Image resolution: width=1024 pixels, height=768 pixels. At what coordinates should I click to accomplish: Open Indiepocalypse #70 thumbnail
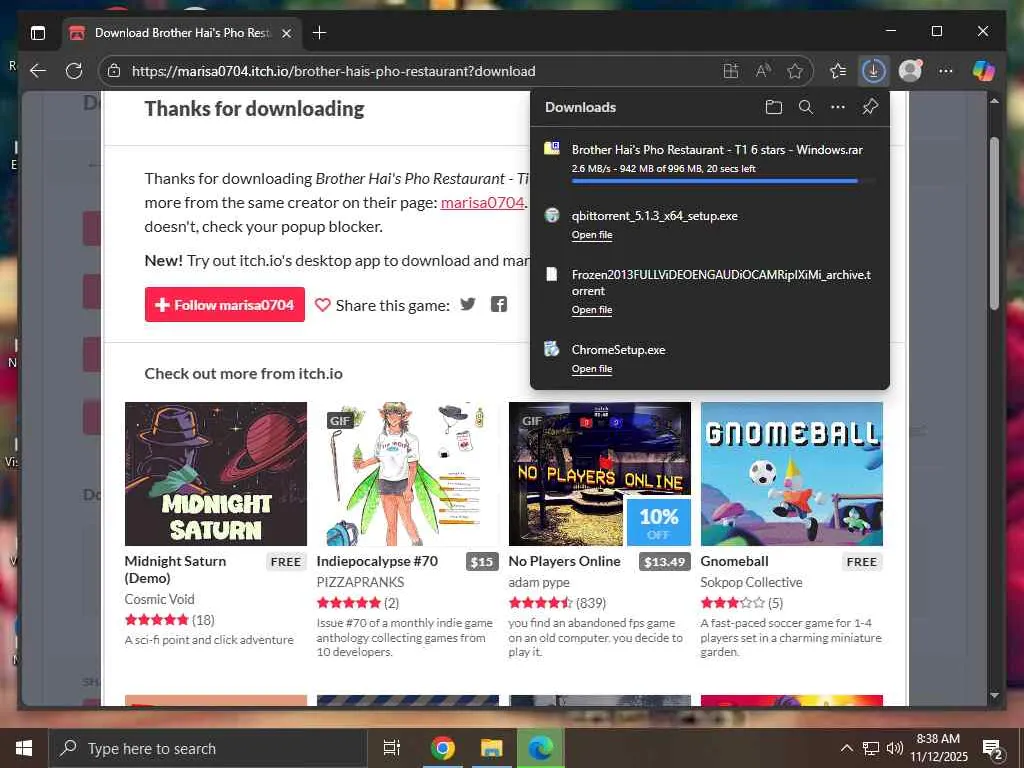(408, 473)
